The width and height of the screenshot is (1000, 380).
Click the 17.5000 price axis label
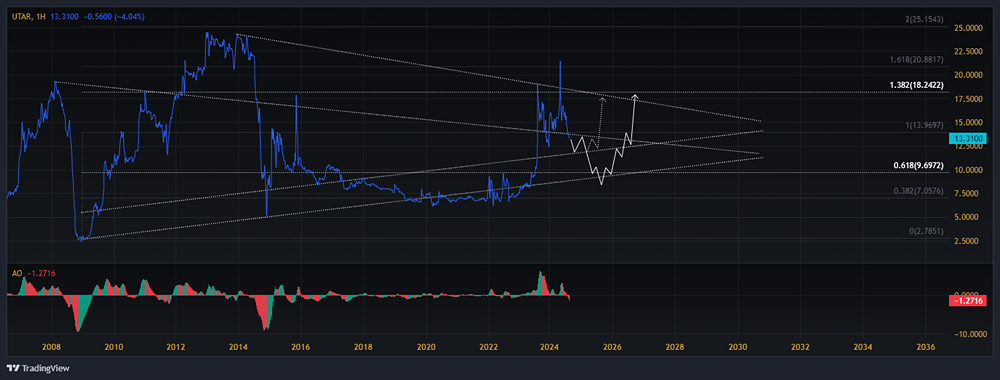[967, 99]
